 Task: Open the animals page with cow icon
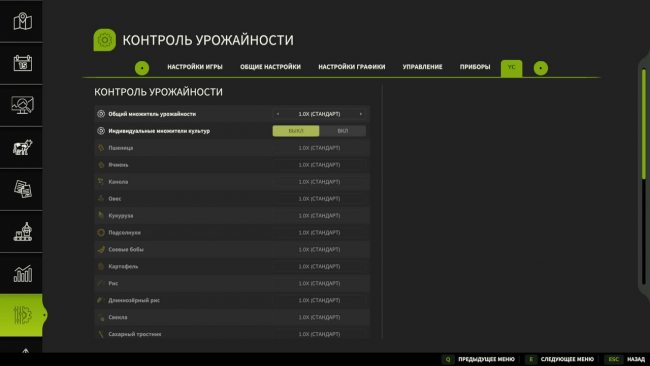coord(22,148)
